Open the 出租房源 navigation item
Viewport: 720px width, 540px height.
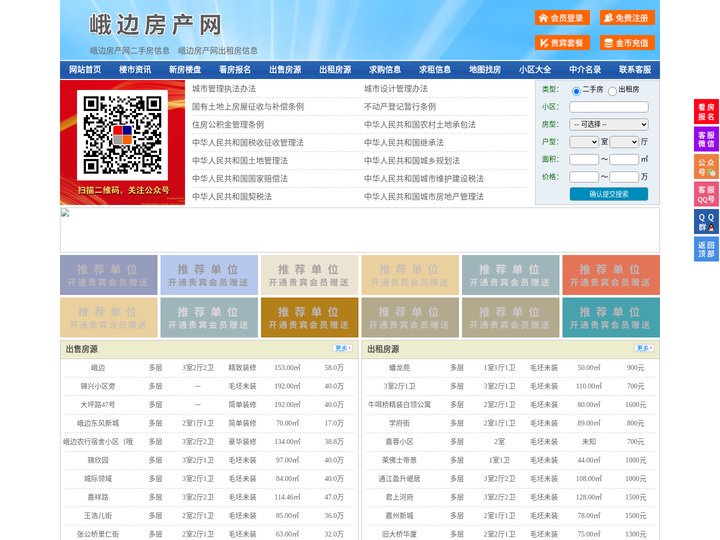point(335,70)
